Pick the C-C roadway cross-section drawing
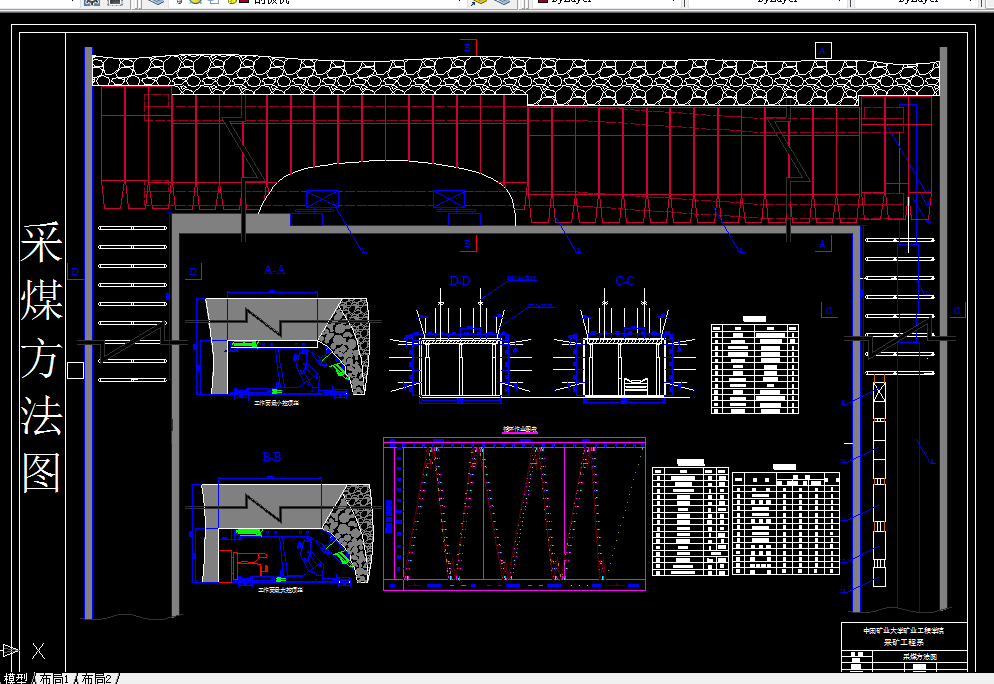Image resolution: width=994 pixels, height=684 pixels. point(624,347)
